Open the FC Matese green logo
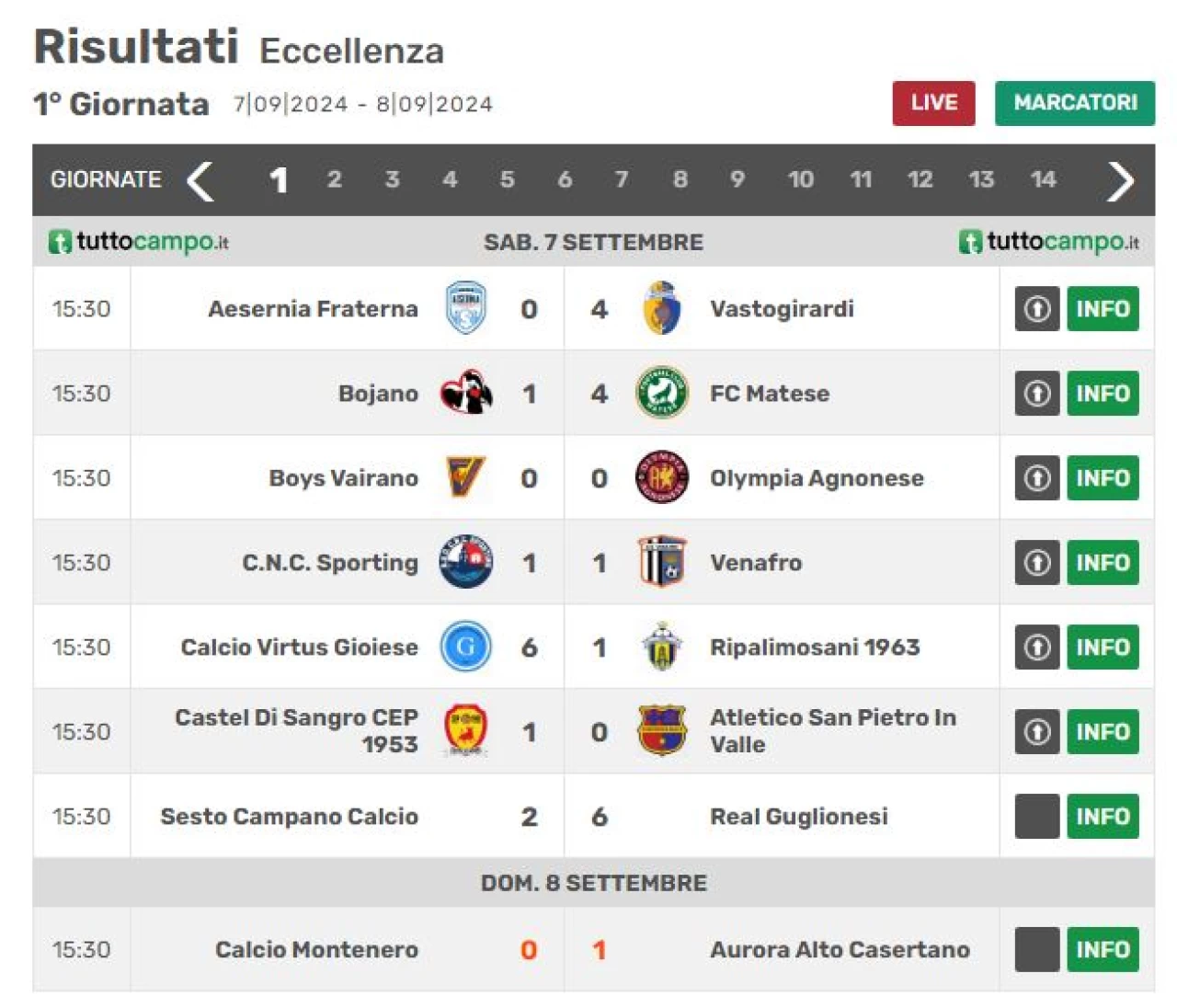Viewport: 1177px width, 1008px height. pyautogui.click(x=661, y=393)
